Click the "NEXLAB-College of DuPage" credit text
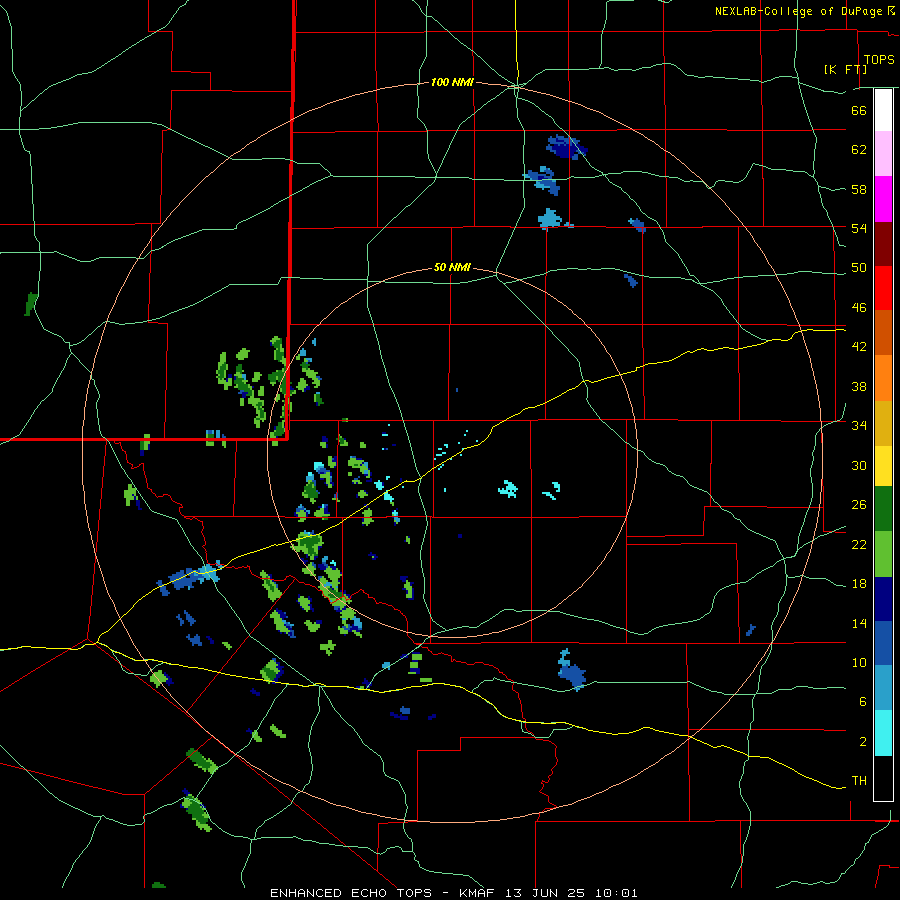The width and height of the screenshot is (900, 900). [798, 11]
